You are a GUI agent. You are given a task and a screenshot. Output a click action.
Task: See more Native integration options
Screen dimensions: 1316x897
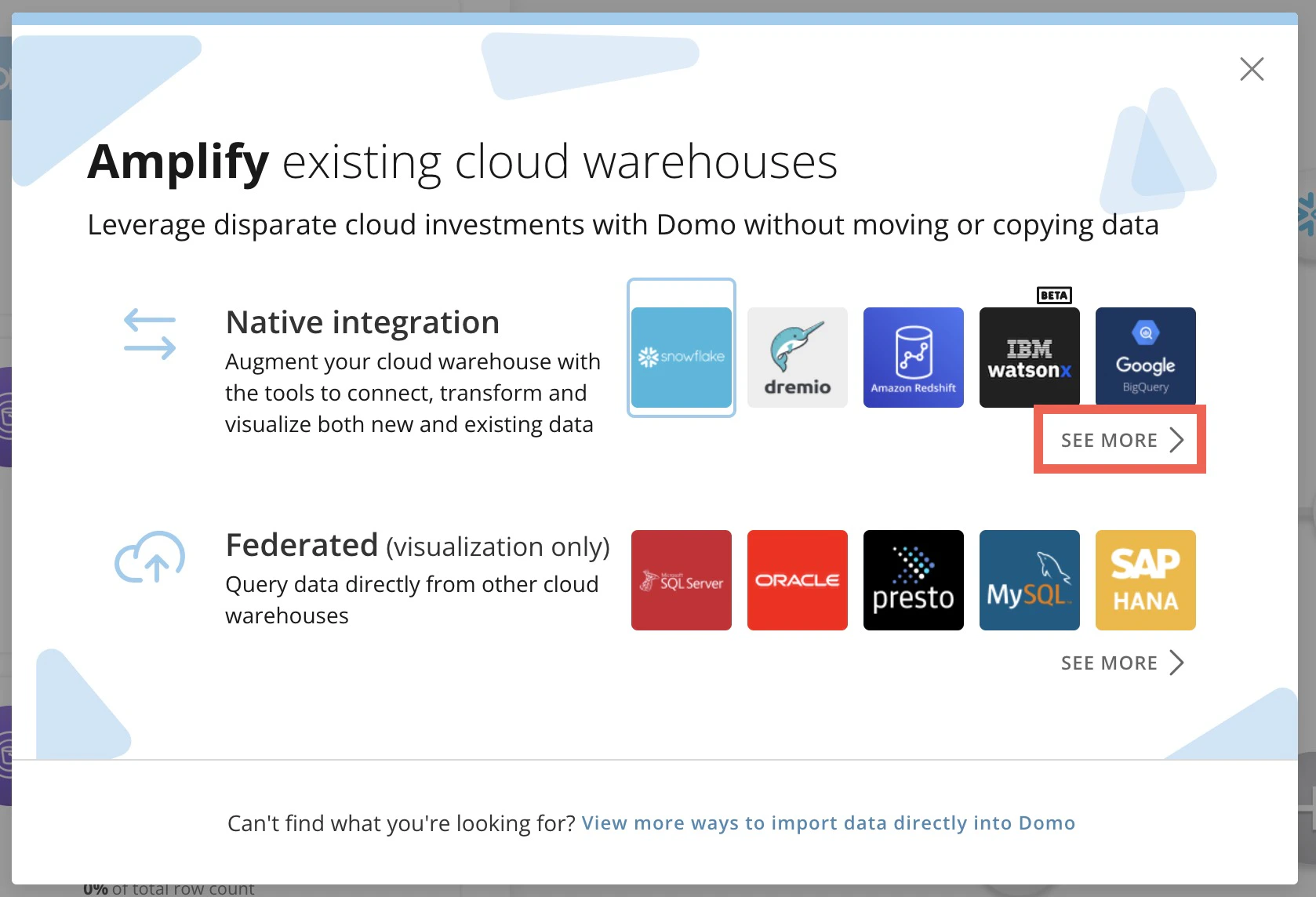tap(1122, 440)
